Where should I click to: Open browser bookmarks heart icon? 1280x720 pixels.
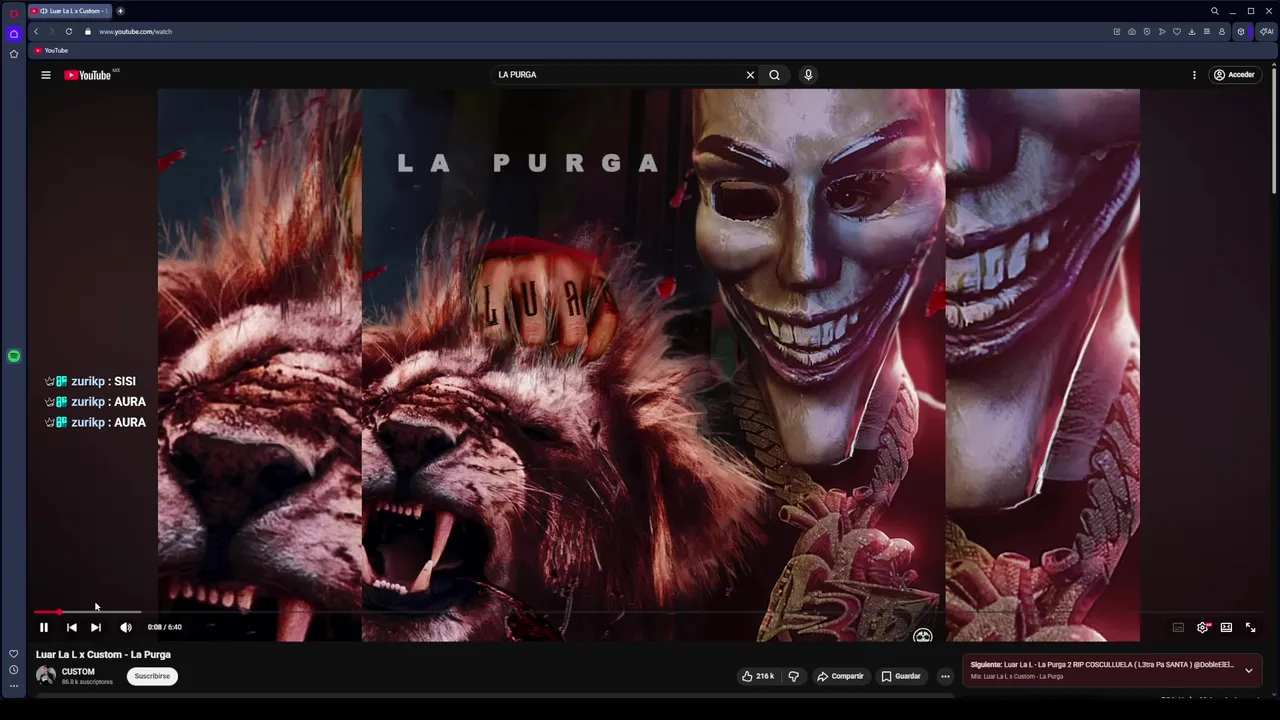click(x=1177, y=32)
